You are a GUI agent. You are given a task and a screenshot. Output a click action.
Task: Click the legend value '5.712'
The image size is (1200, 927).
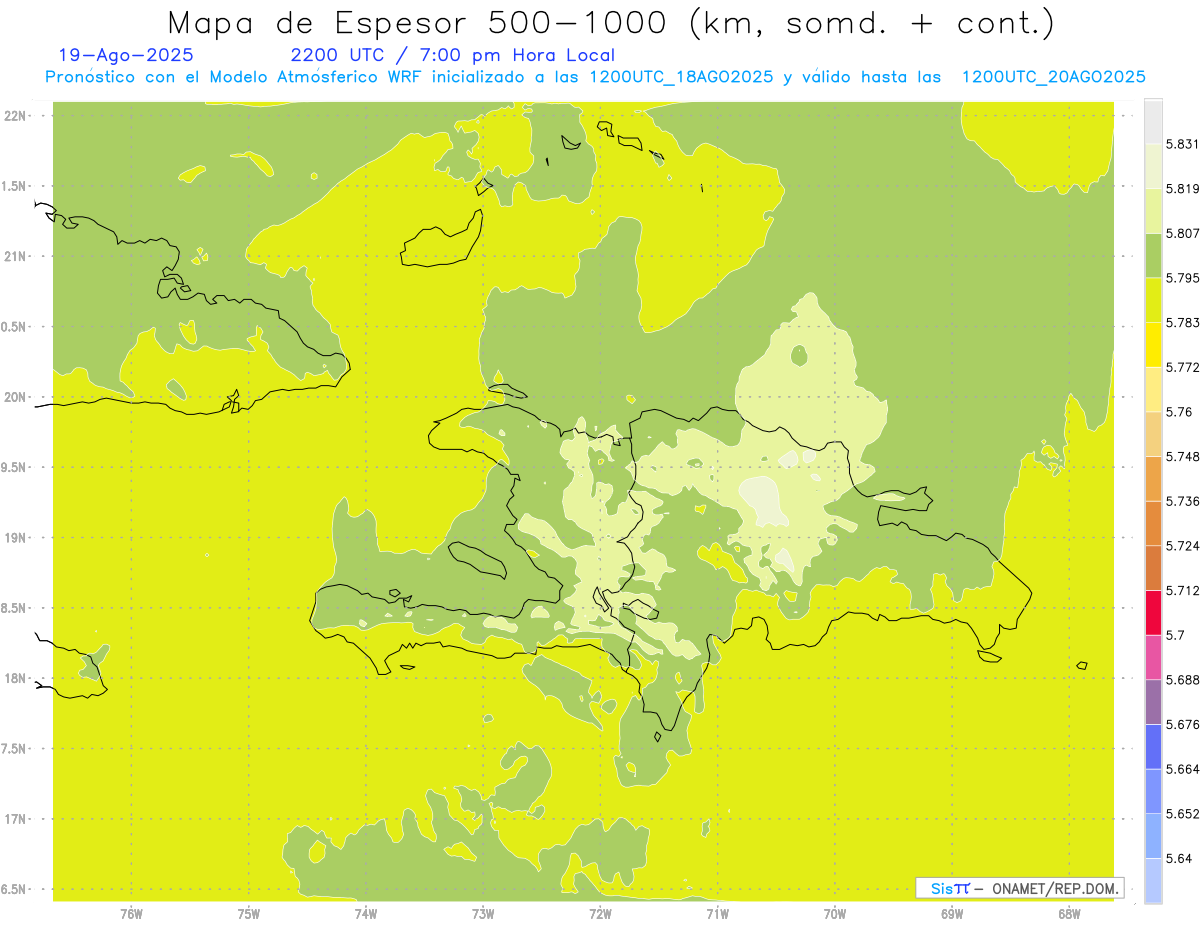point(1183,590)
